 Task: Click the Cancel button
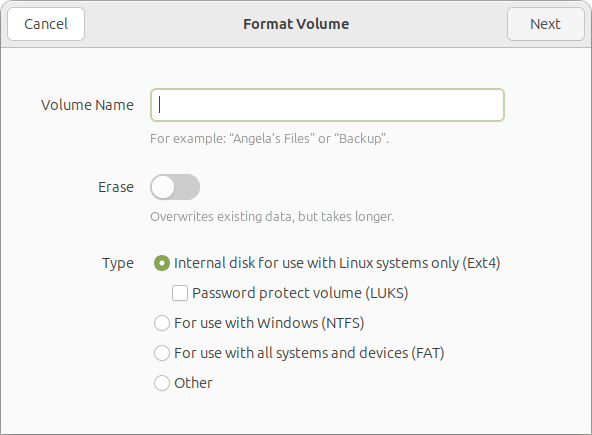click(x=46, y=24)
